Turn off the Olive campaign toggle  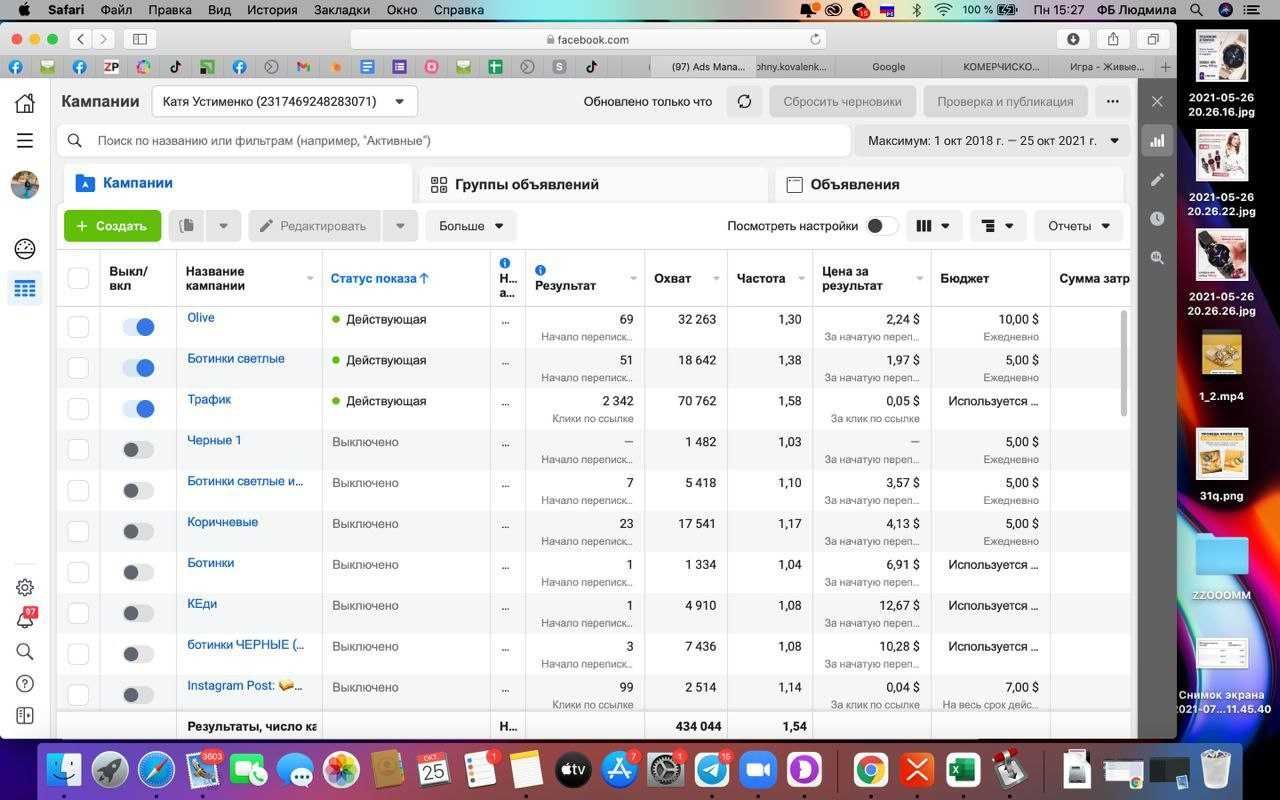138,327
